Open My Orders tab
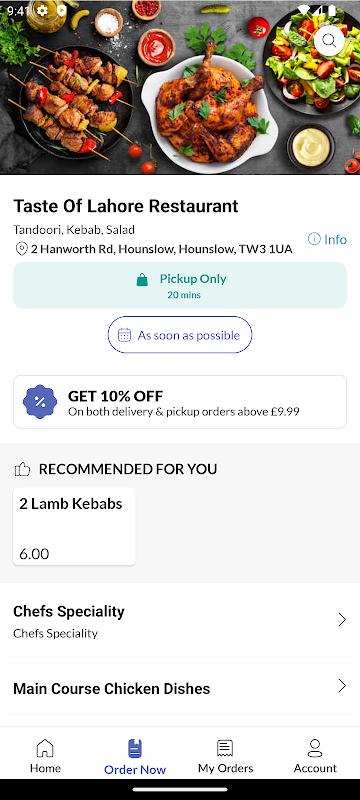360x800 pixels. [225, 756]
